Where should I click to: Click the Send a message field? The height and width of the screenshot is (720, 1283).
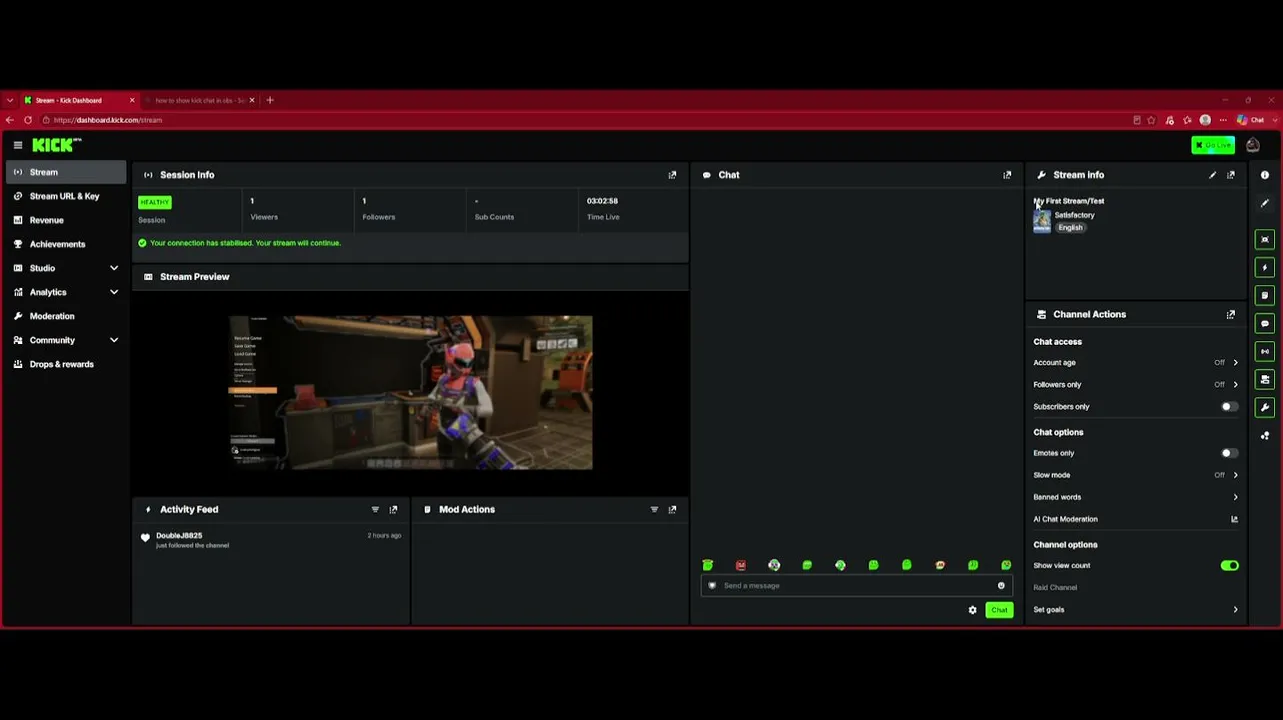856,586
